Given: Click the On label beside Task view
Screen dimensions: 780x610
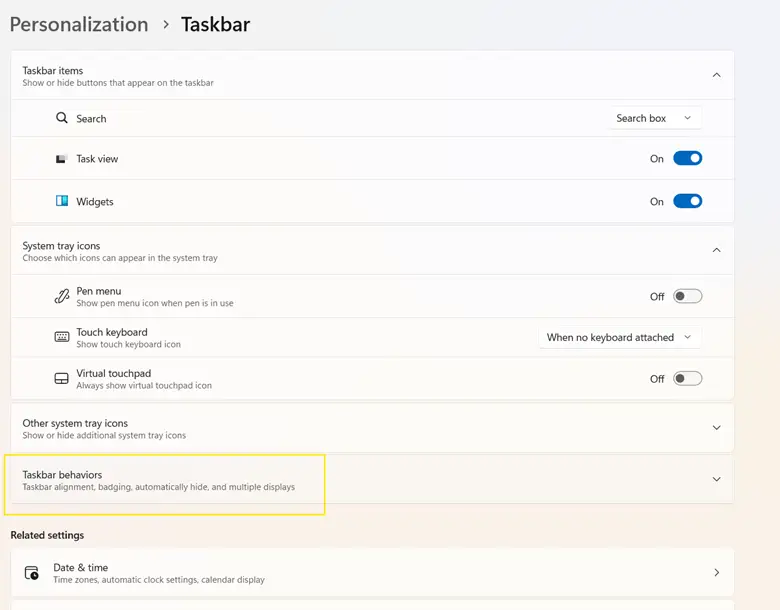Looking at the screenshot, I should coord(657,159).
